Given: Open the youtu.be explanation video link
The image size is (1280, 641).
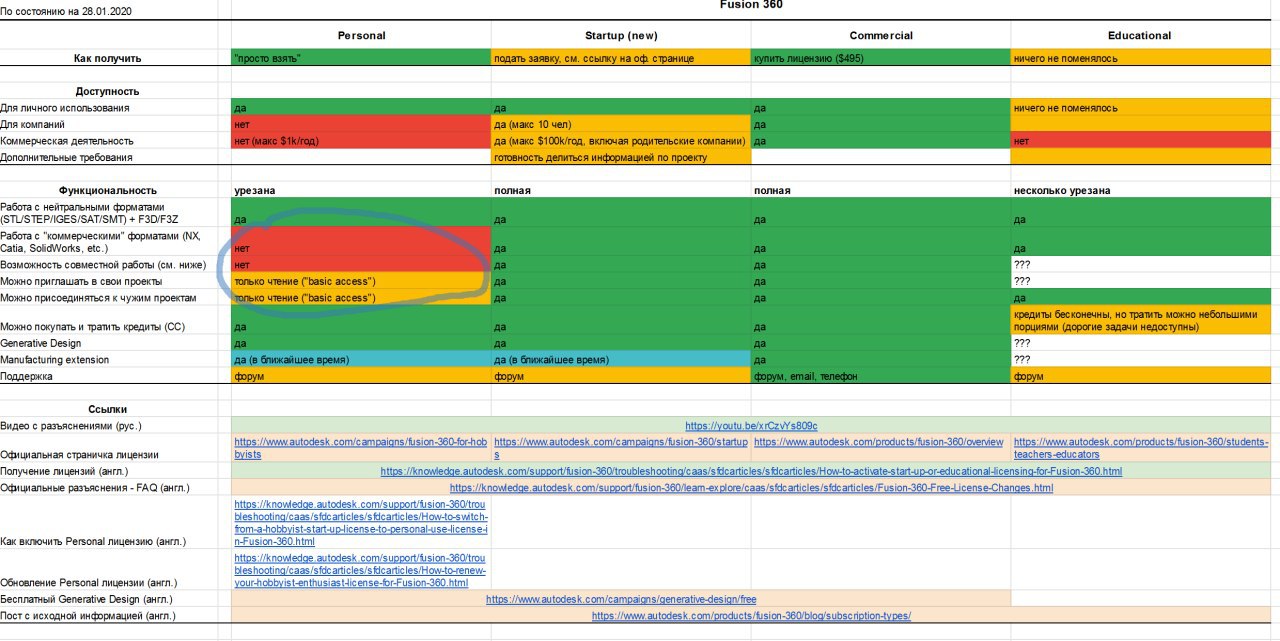Looking at the screenshot, I should (751, 426).
